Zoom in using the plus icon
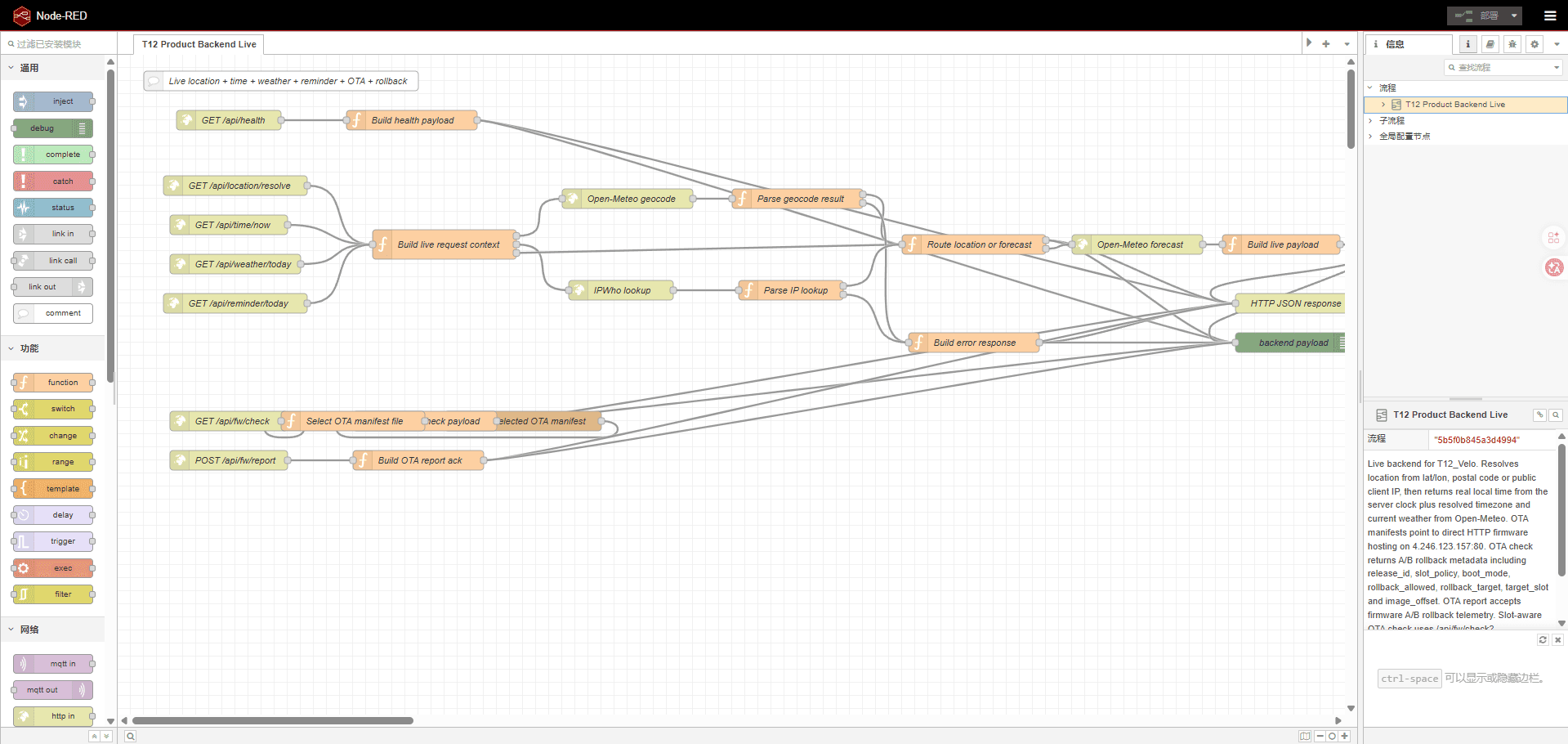 coord(1344,736)
